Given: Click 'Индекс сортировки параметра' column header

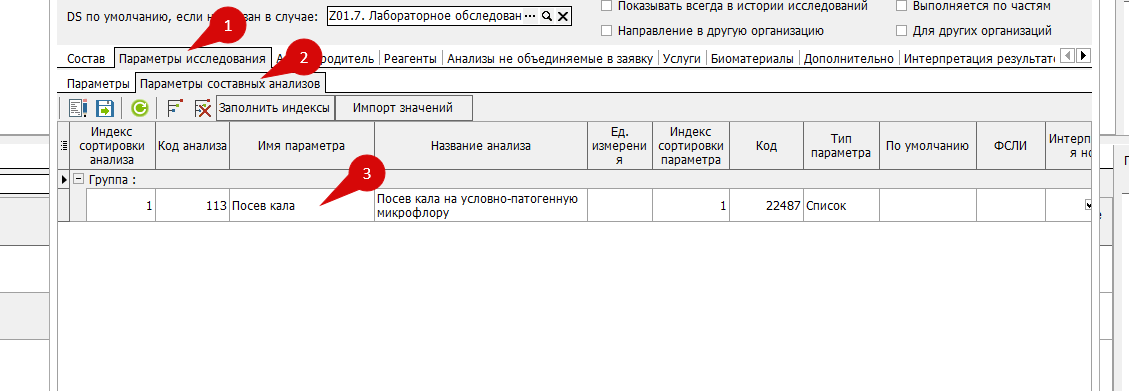Looking at the screenshot, I should (691, 145).
